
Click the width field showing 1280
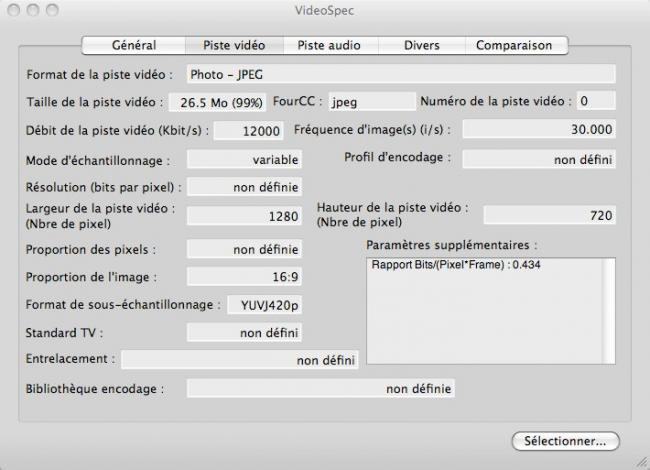(244, 215)
